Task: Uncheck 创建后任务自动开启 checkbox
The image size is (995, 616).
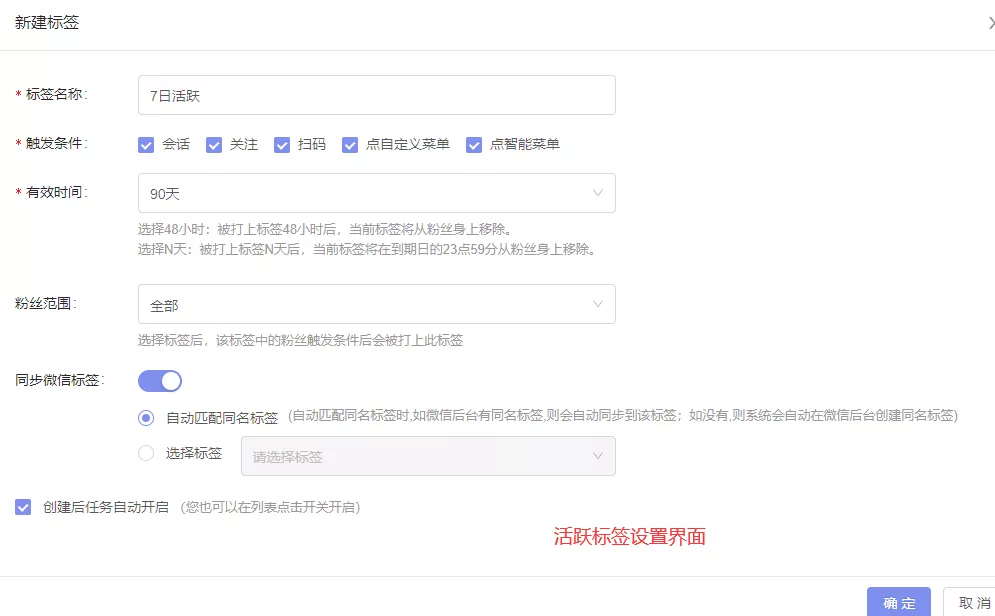Action: (x=23, y=507)
